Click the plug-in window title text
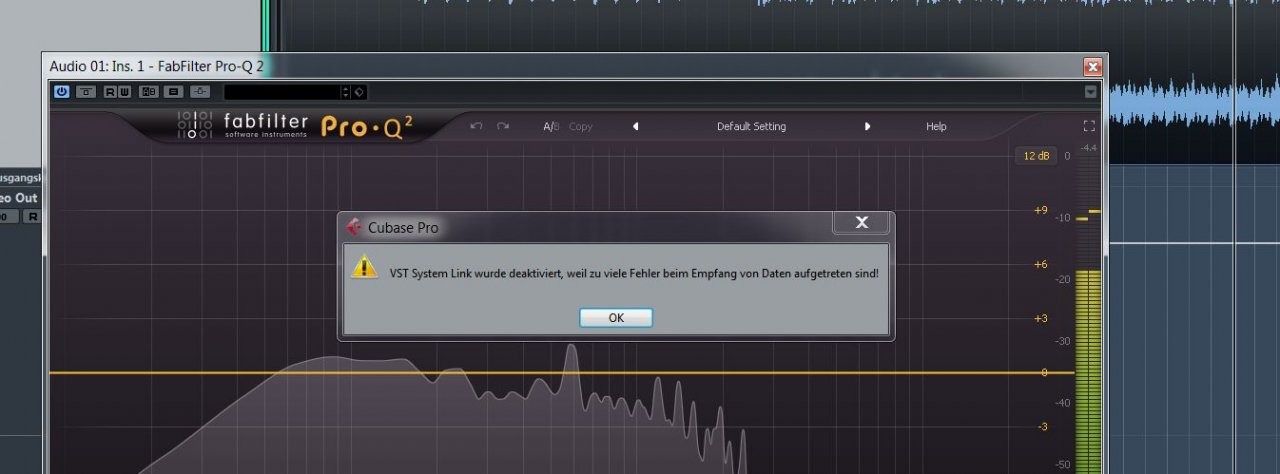Image resolution: width=1280 pixels, height=474 pixels. click(157, 67)
